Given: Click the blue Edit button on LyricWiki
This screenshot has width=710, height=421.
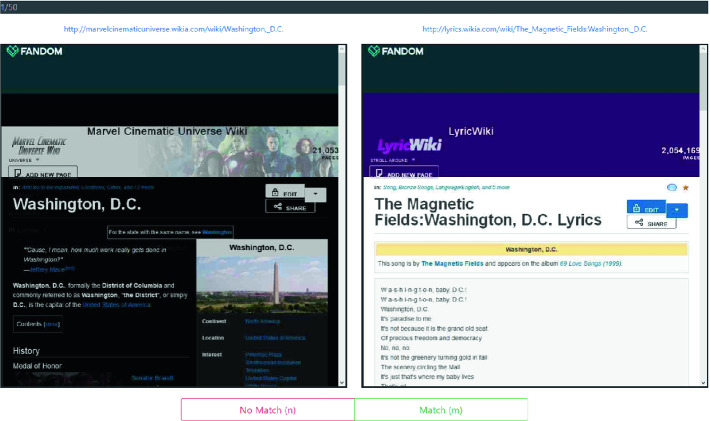Looking at the screenshot, I should 645,209.
